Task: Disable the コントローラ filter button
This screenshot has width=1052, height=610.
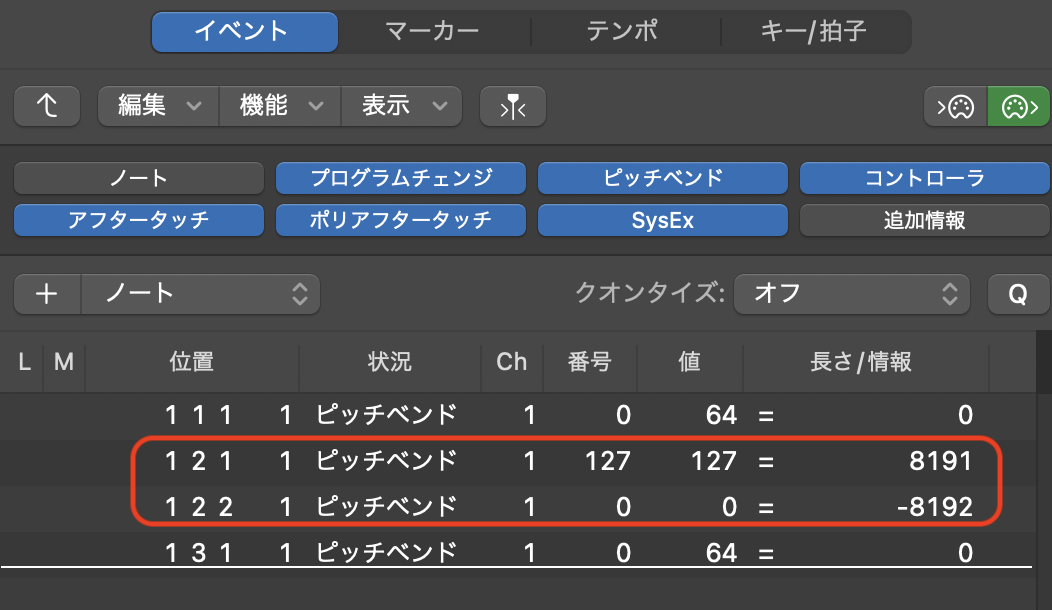Action: point(924,179)
